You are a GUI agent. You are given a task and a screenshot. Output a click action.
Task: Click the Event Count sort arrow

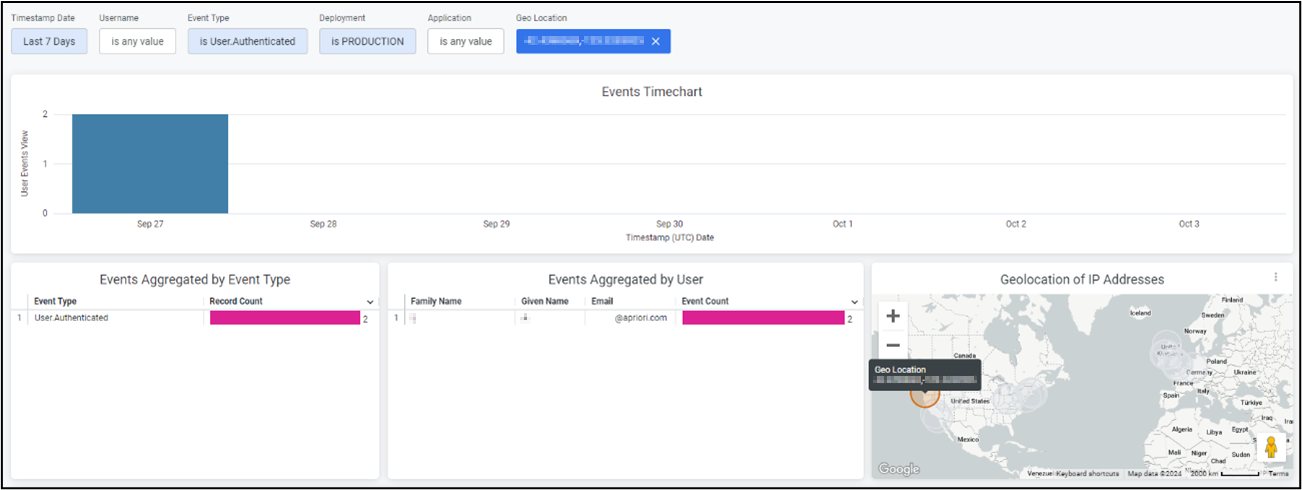pyautogui.click(x=854, y=302)
